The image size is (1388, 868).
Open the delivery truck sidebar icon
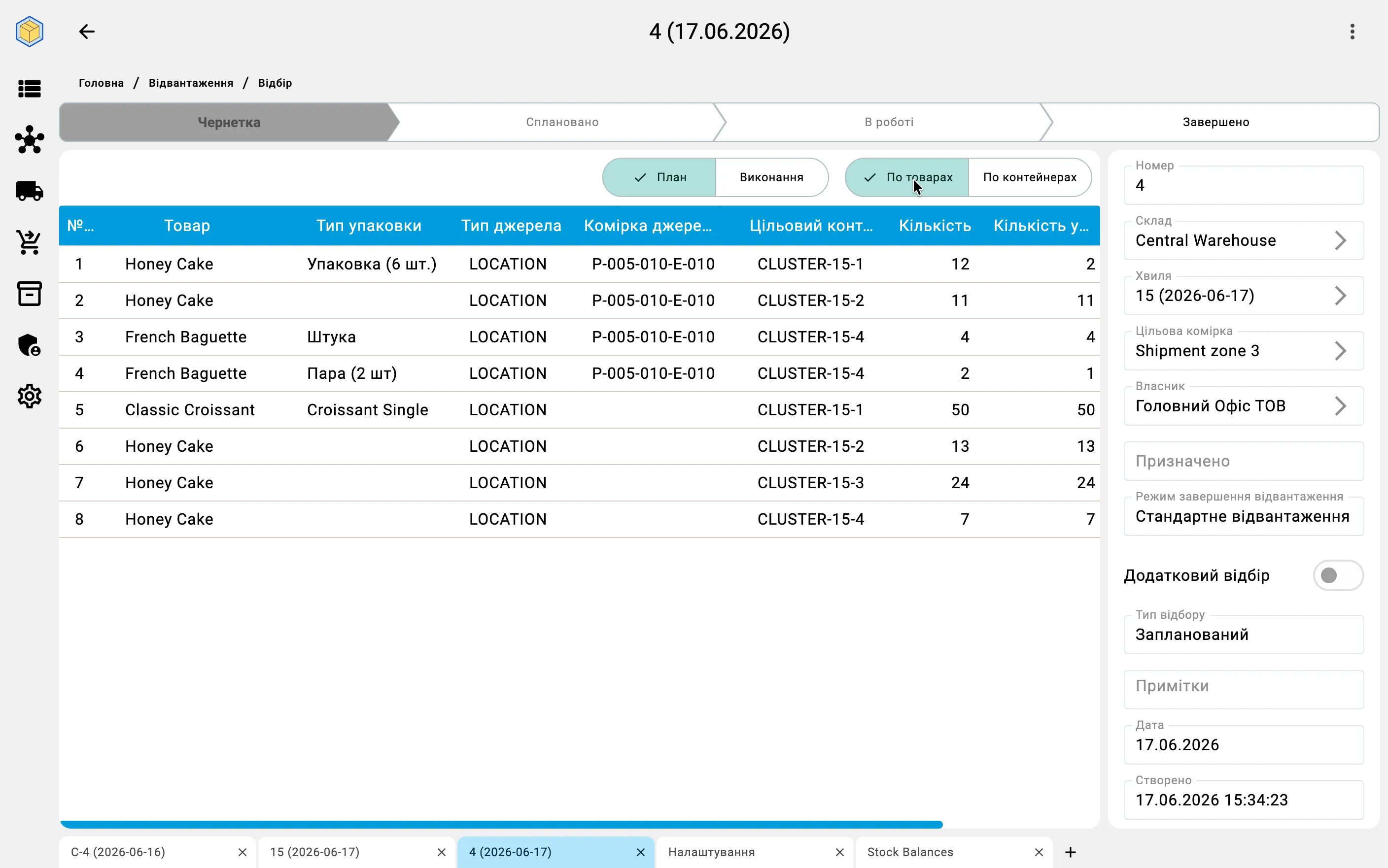coord(29,191)
